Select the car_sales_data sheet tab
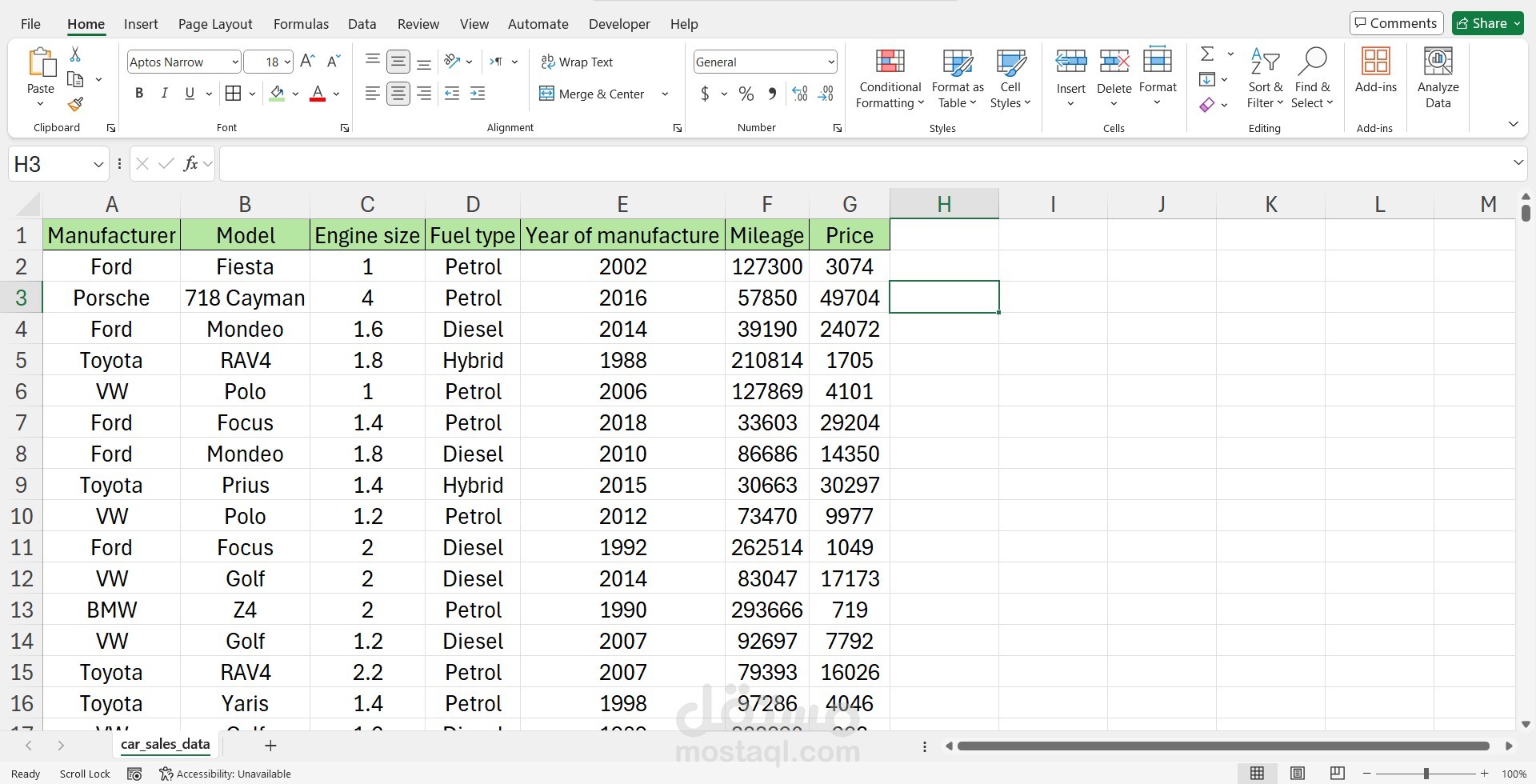1536x784 pixels. pyautogui.click(x=165, y=745)
